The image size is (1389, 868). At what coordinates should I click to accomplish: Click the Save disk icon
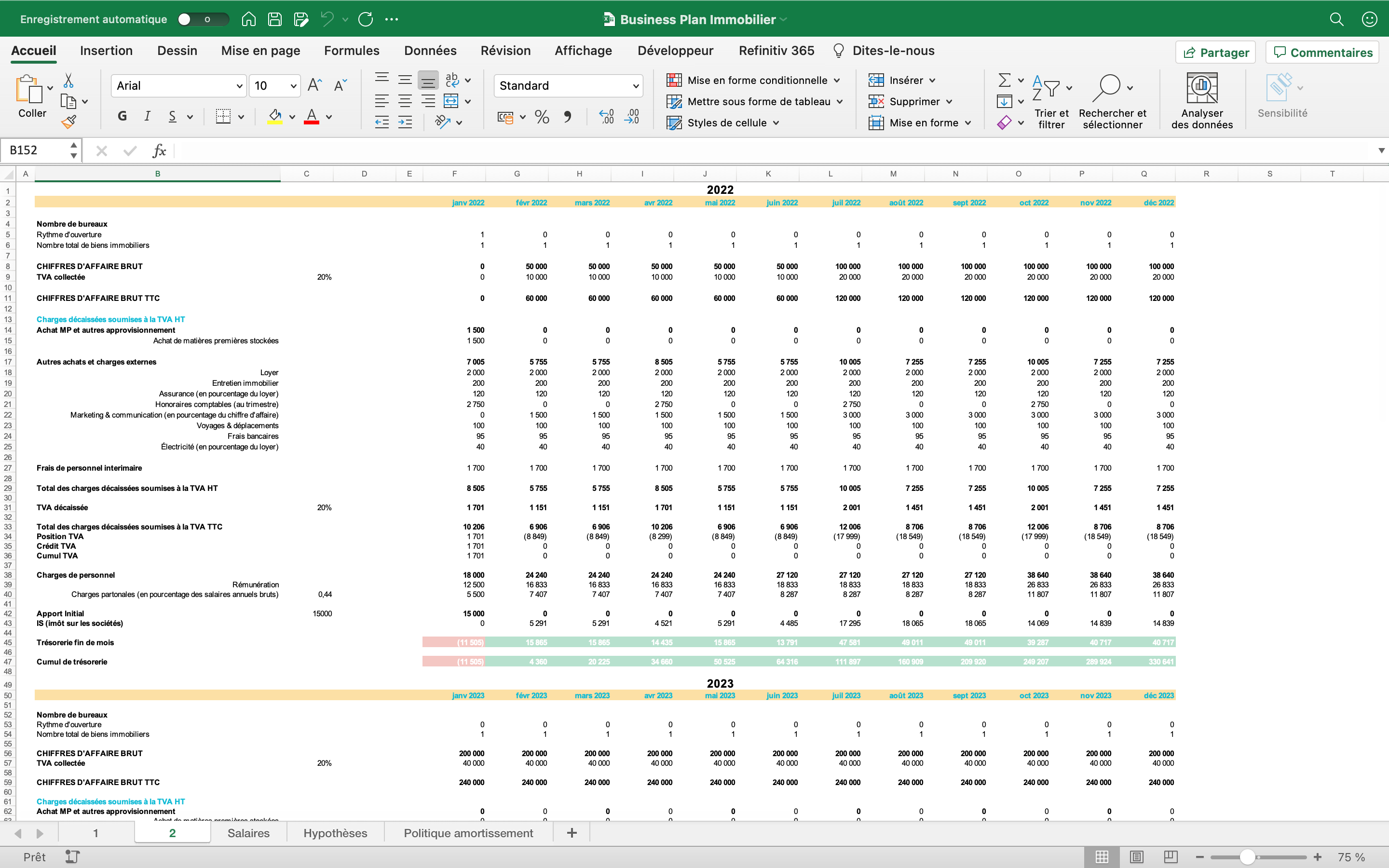coord(275,19)
